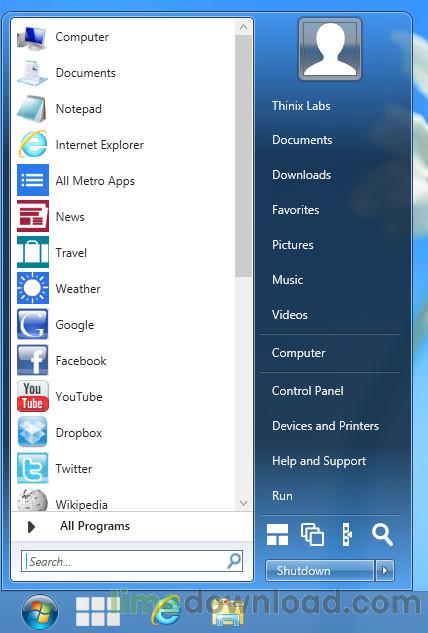Click the user account picture

[x=330, y=49]
